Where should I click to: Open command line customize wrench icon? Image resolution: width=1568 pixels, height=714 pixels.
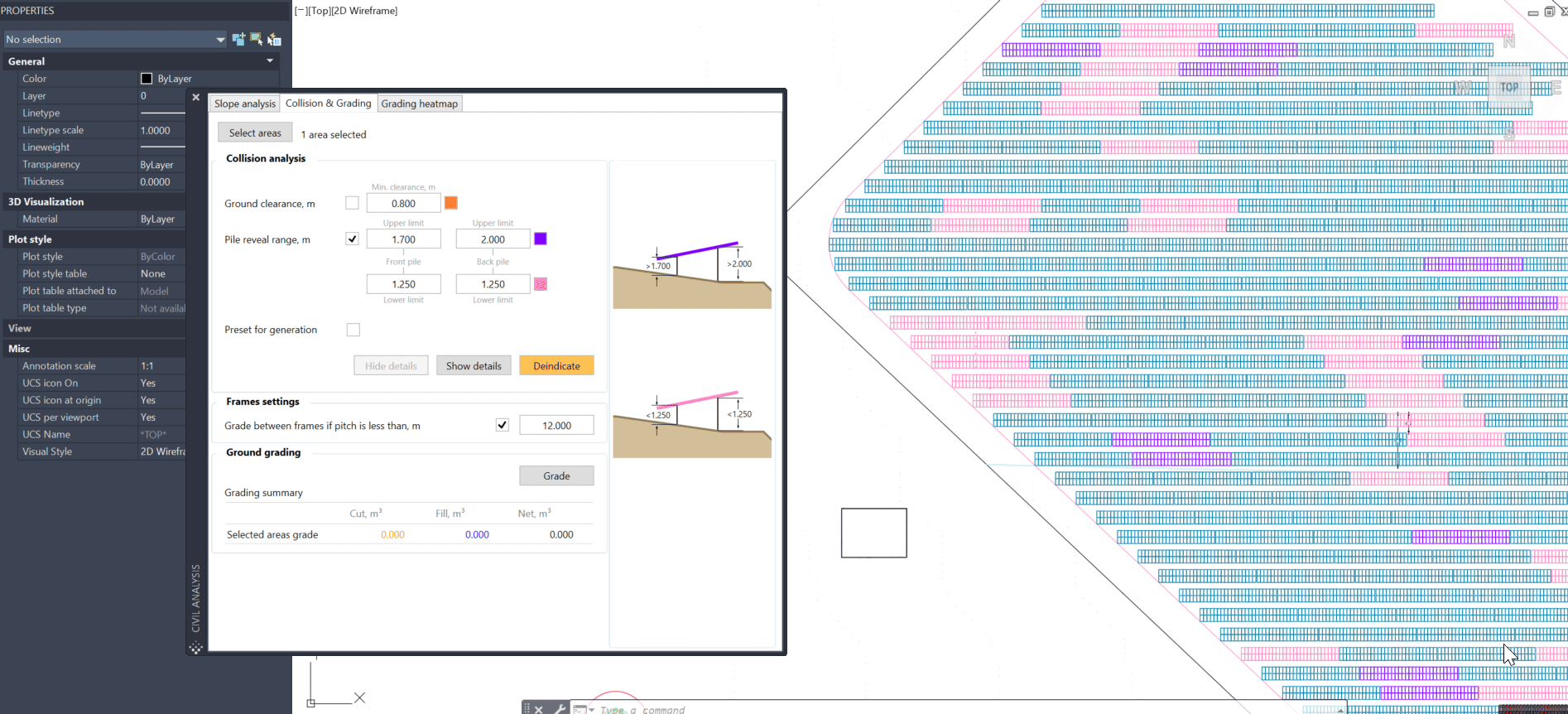coord(560,709)
